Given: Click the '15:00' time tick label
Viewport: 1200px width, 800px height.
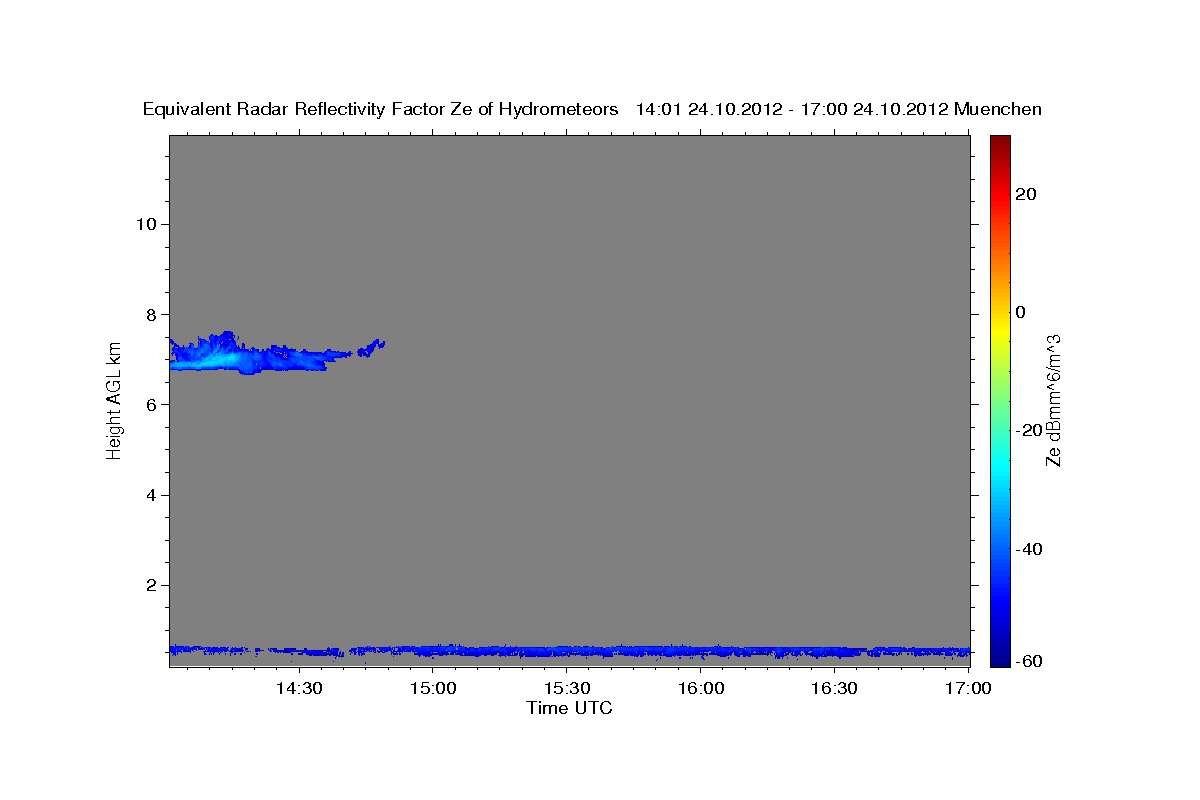Looking at the screenshot, I should tap(433, 689).
